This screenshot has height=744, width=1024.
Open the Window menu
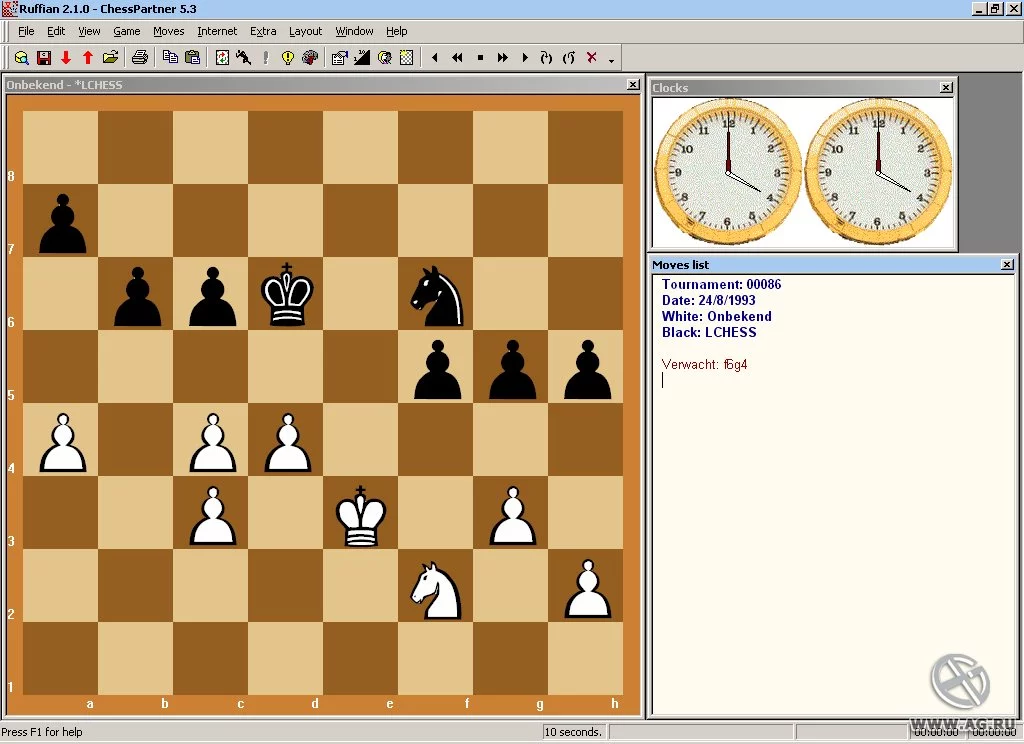click(x=354, y=31)
